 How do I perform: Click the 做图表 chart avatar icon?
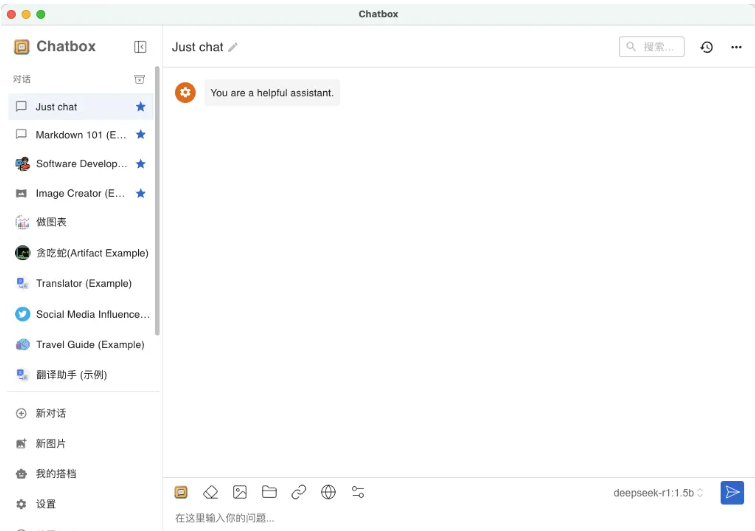point(22,222)
